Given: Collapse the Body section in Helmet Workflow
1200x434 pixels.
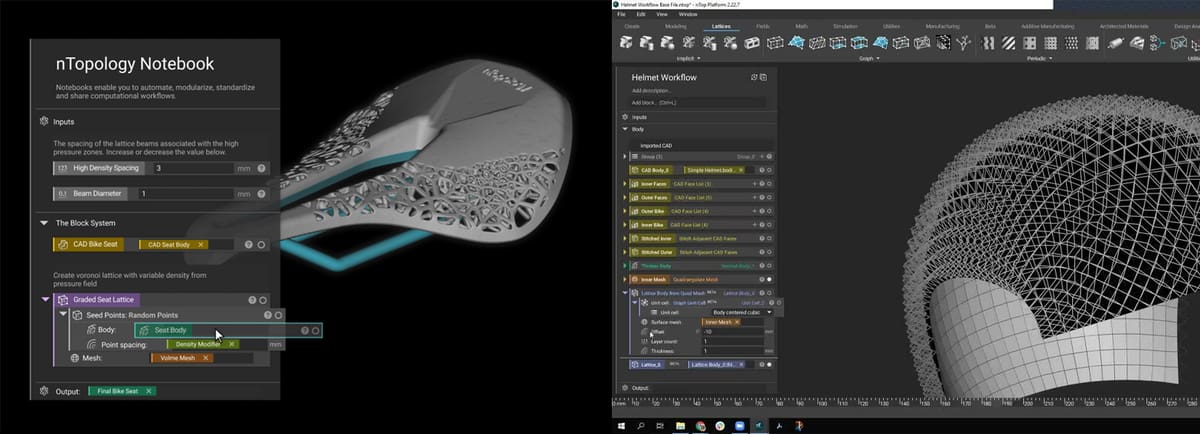Looking at the screenshot, I should [625, 129].
